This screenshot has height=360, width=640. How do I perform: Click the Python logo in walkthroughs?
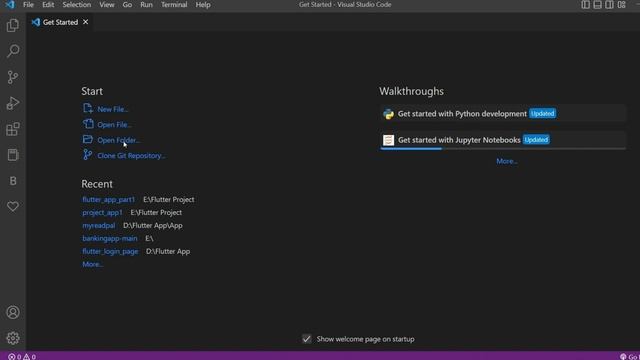[x=388, y=114]
